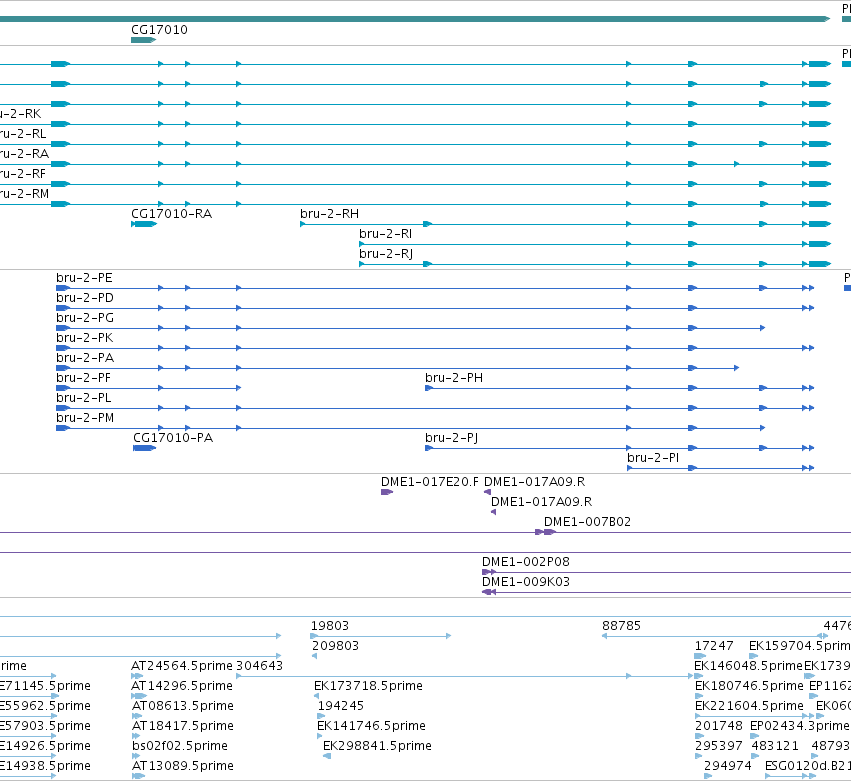
Task: Click the CG17010 gene label
Action: tap(159, 29)
